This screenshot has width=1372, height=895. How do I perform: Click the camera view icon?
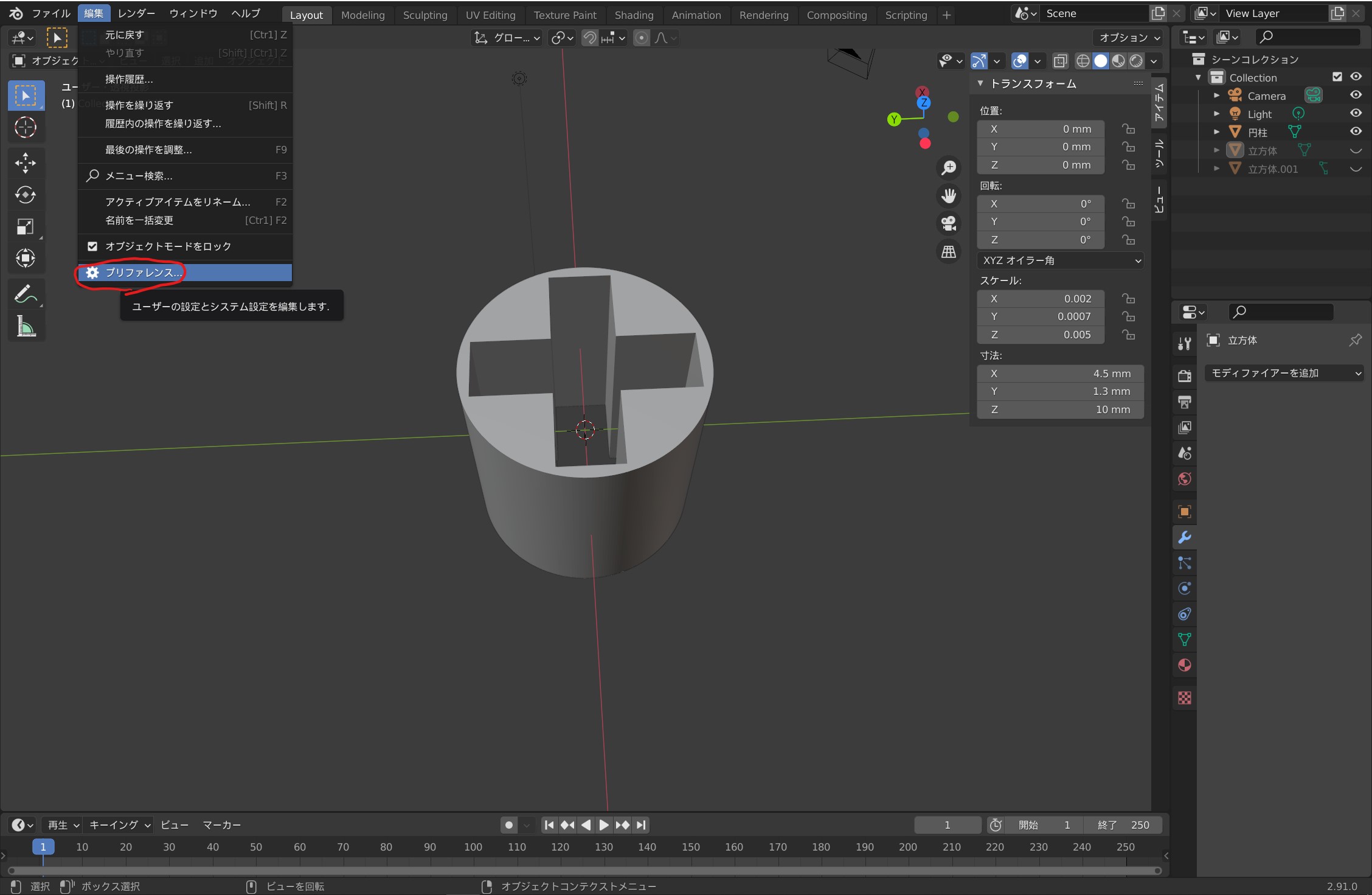click(x=949, y=223)
